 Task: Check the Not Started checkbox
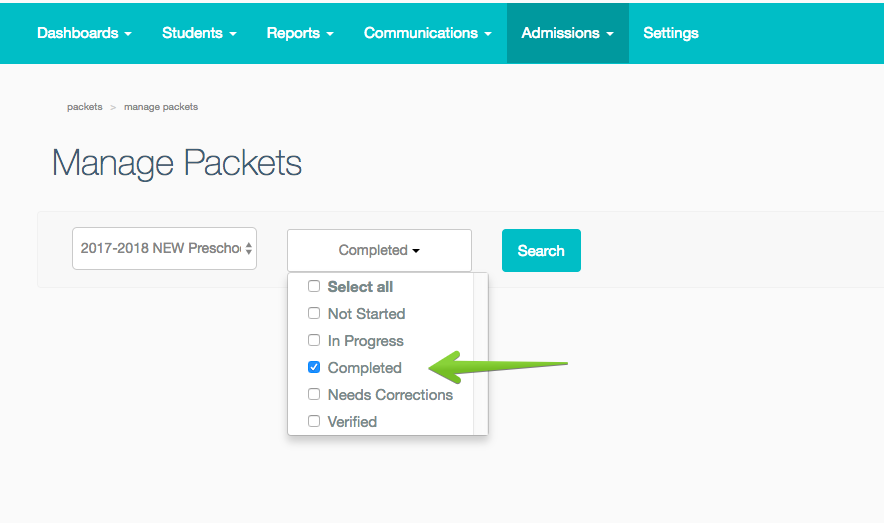tap(314, 313)
